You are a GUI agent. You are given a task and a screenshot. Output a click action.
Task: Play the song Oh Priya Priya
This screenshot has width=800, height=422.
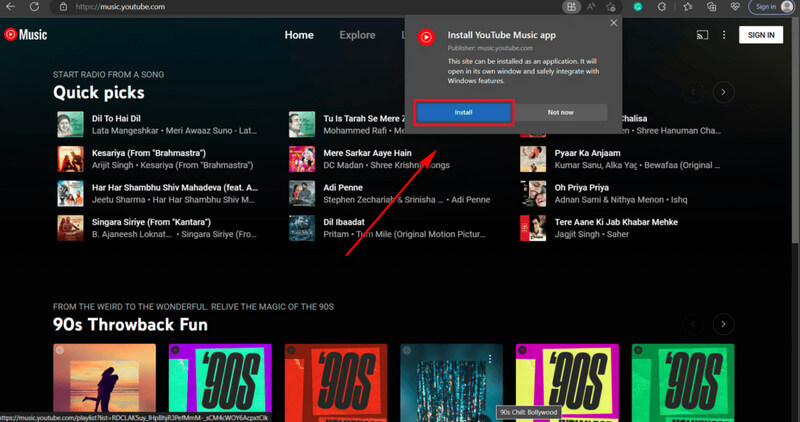click(582, 188)
